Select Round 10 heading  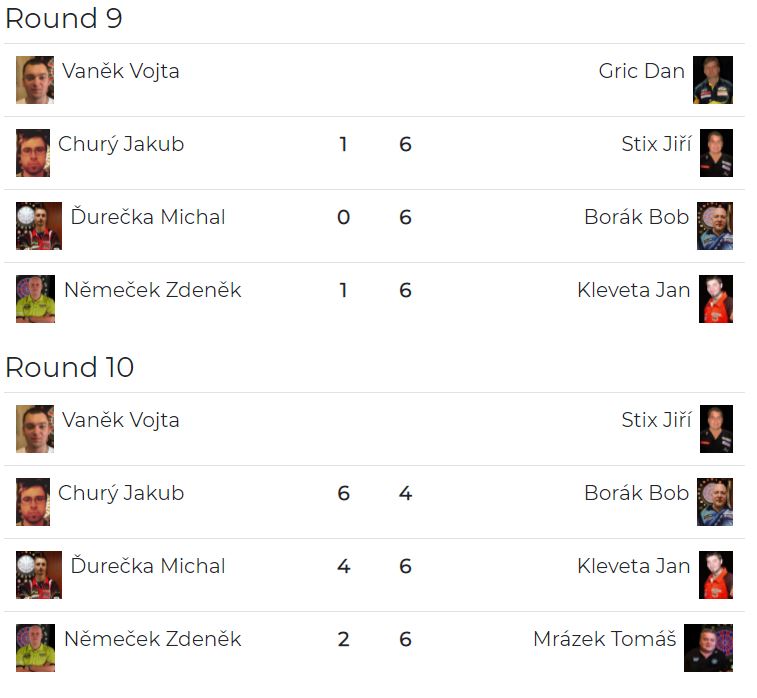[70, 367]
